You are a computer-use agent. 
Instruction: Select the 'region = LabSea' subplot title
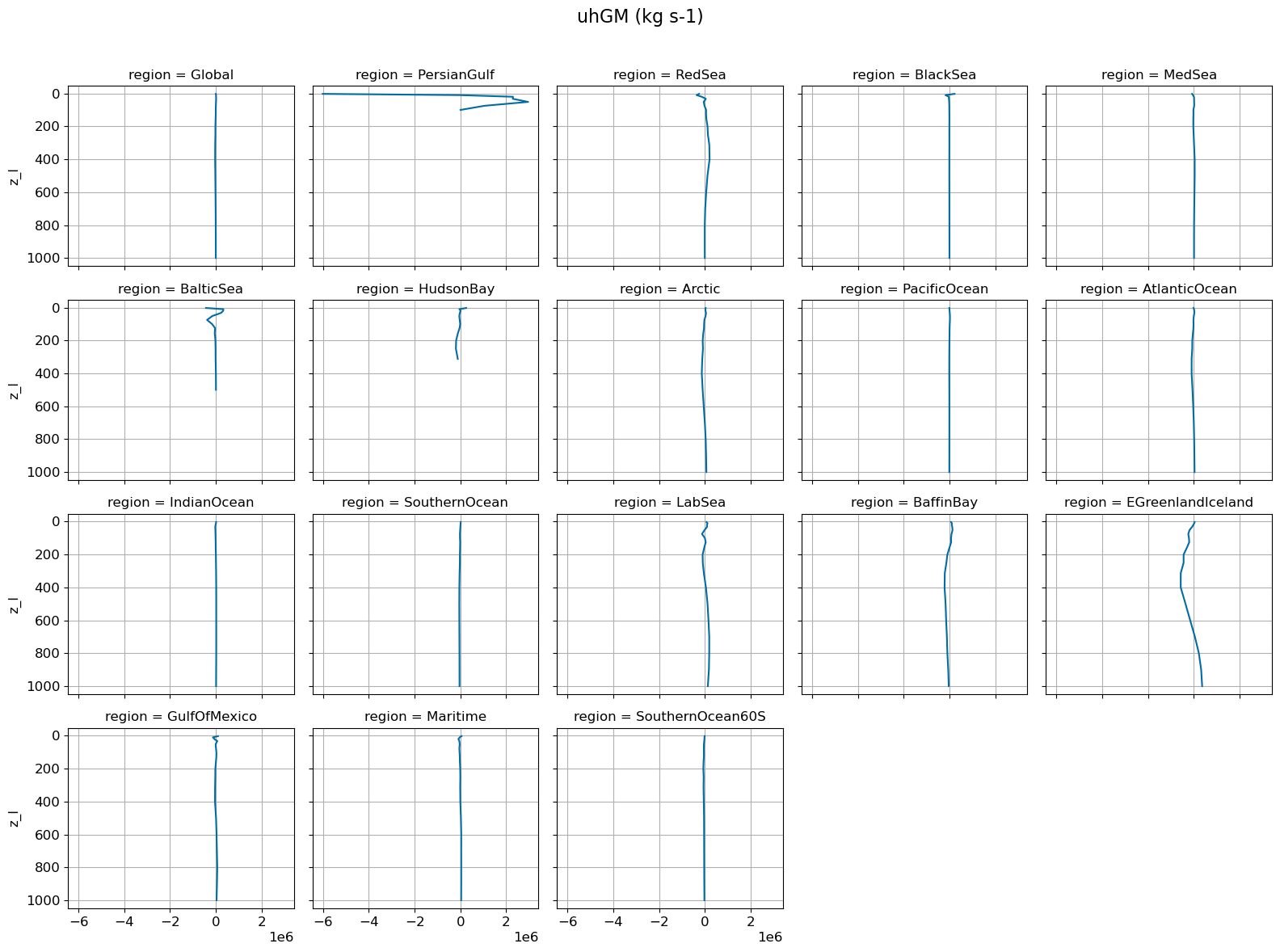point(669,503)
